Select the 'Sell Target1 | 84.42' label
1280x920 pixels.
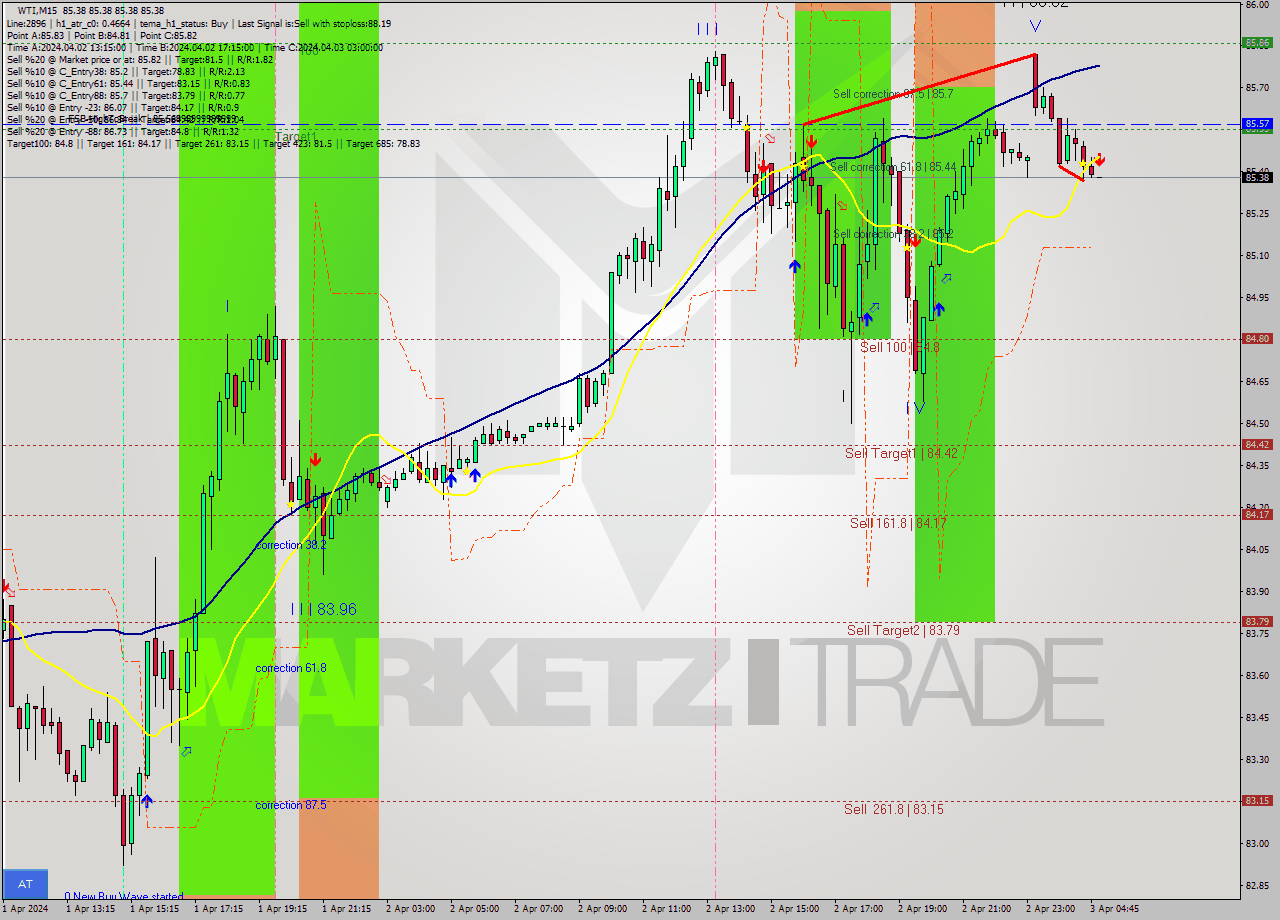pyautogui.click(x=901, y=453)
